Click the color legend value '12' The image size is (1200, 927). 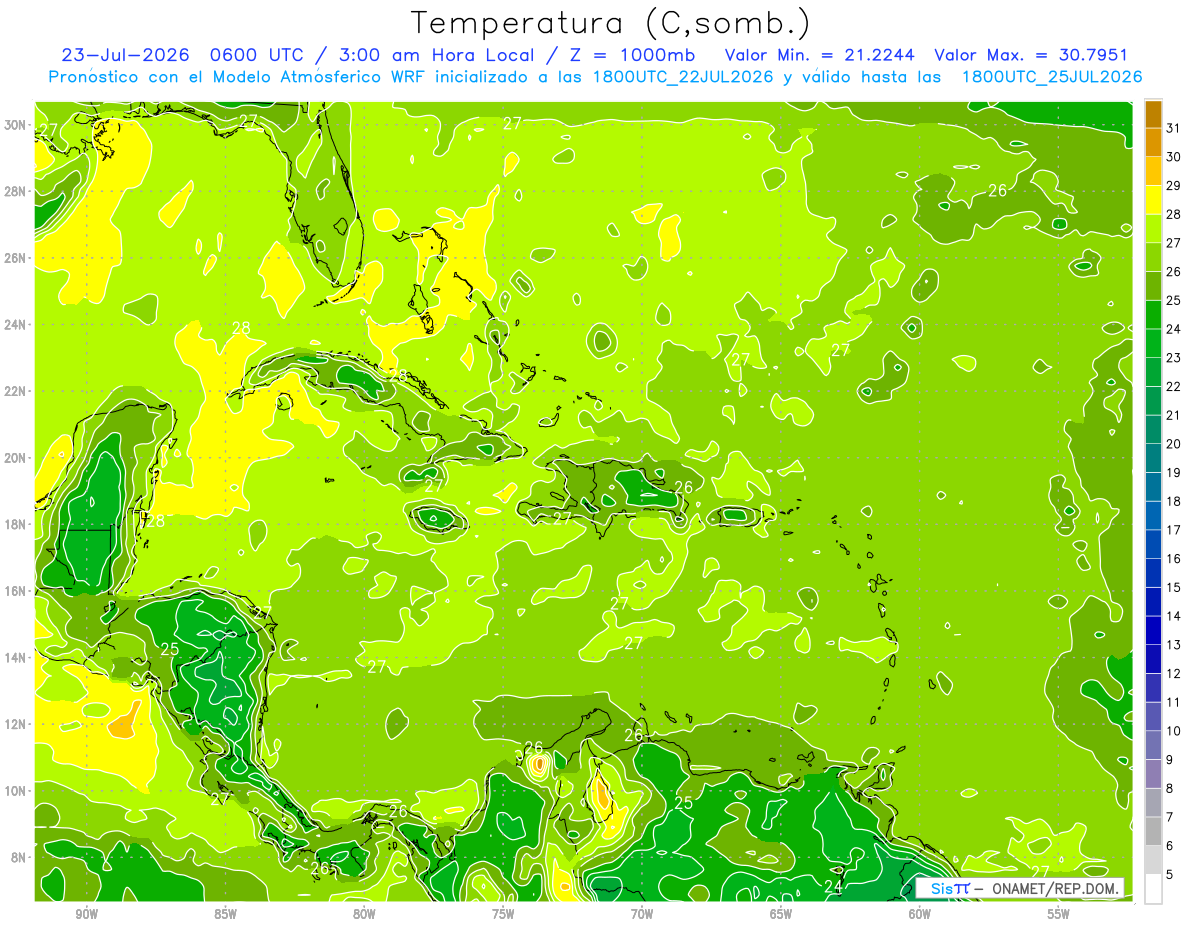[1174, 674]
